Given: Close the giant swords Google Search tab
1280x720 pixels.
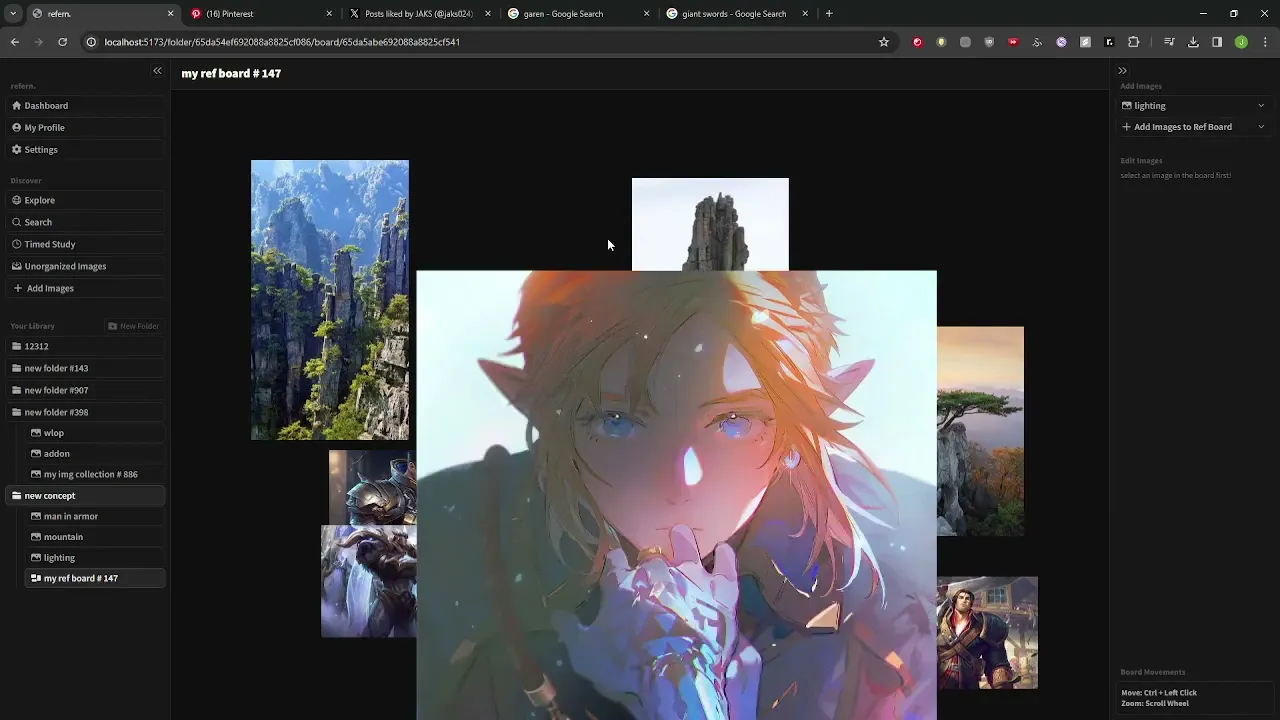Looking at the screenshot, I should (x=805, y=14).
